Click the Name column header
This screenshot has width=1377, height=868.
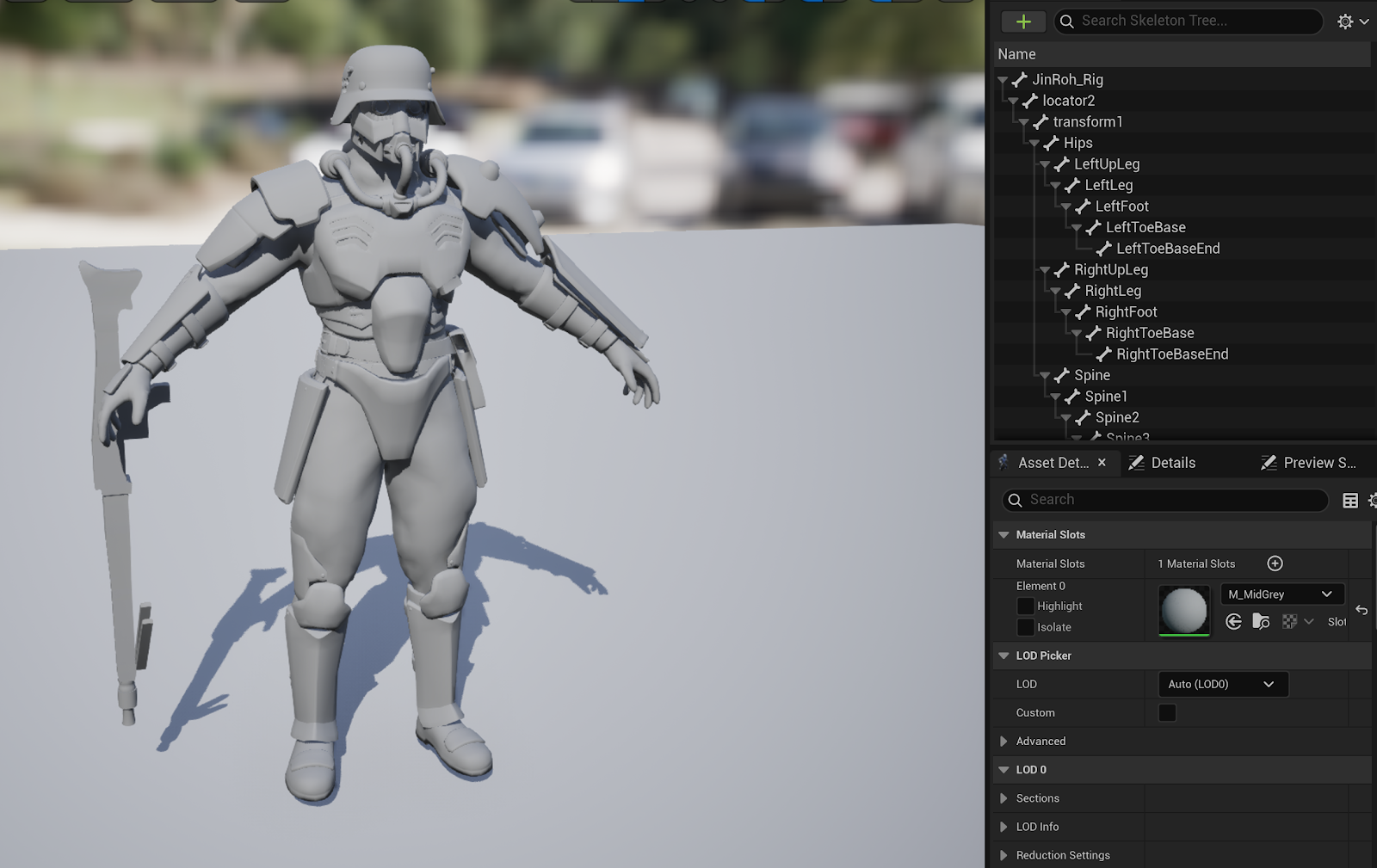click(1182, 54)
